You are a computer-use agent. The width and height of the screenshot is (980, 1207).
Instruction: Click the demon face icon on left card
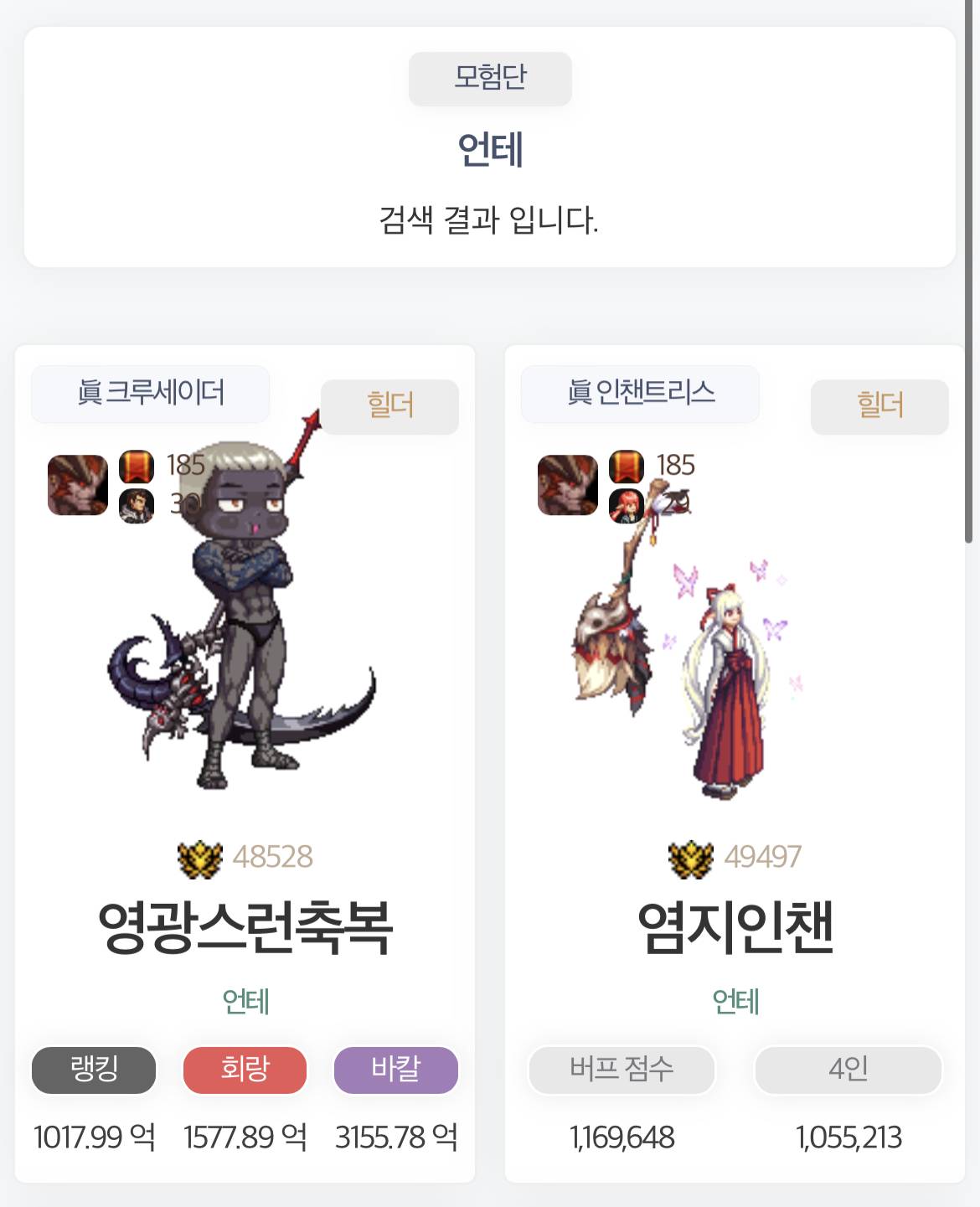(x=78, y=485)
